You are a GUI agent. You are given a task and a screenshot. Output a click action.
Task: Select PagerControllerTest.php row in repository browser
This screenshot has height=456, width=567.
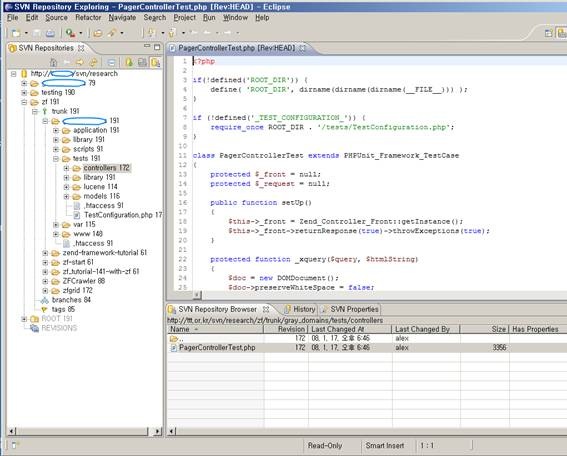click(366, 348)
